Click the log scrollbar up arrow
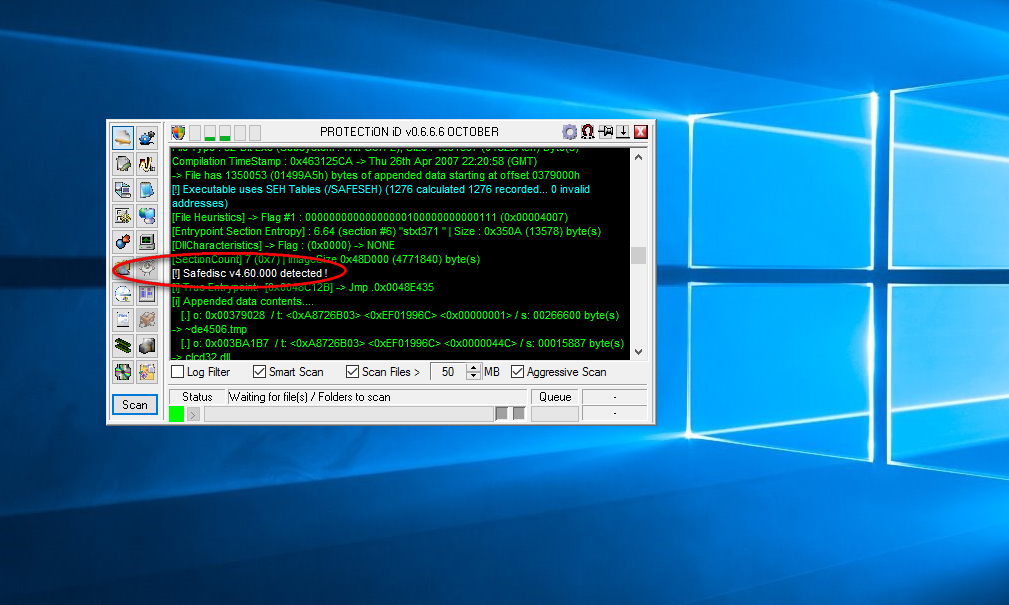Image resolution: width=1009 pixels, height=605 pixels. tap(638, 157)
